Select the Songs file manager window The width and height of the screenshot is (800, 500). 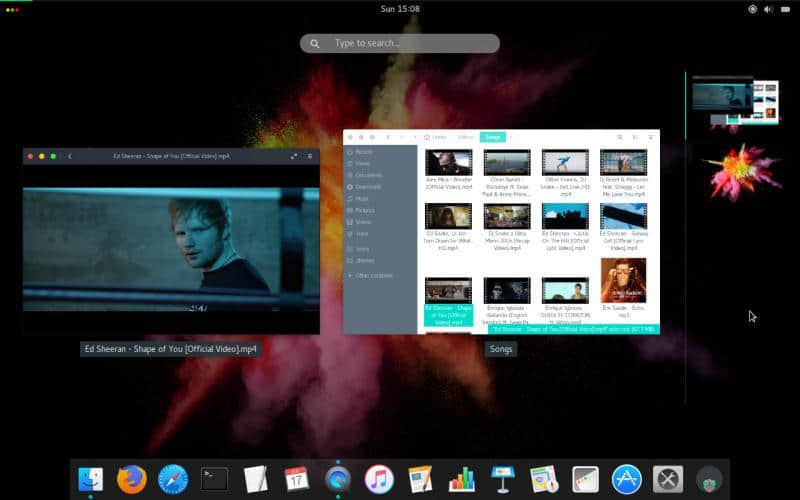501,232
